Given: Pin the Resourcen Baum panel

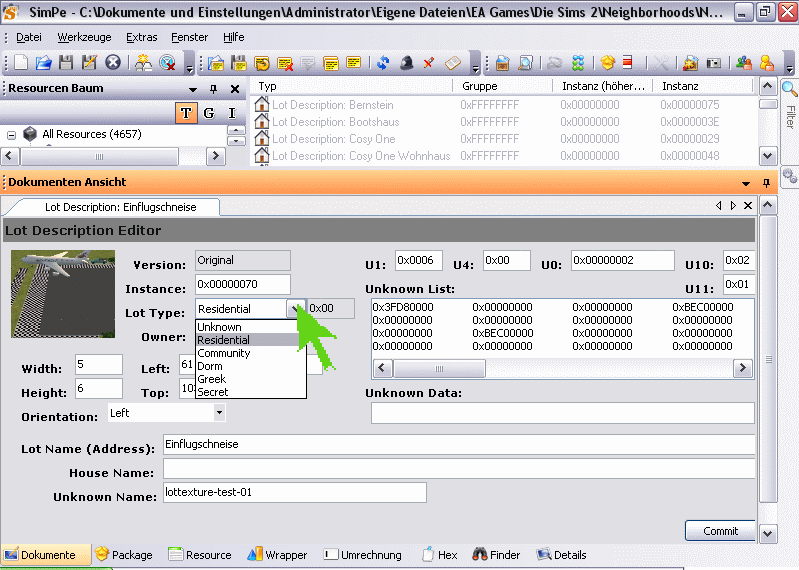Looking at the screenshot, I should pyautogui.click(x=213, y=89).
